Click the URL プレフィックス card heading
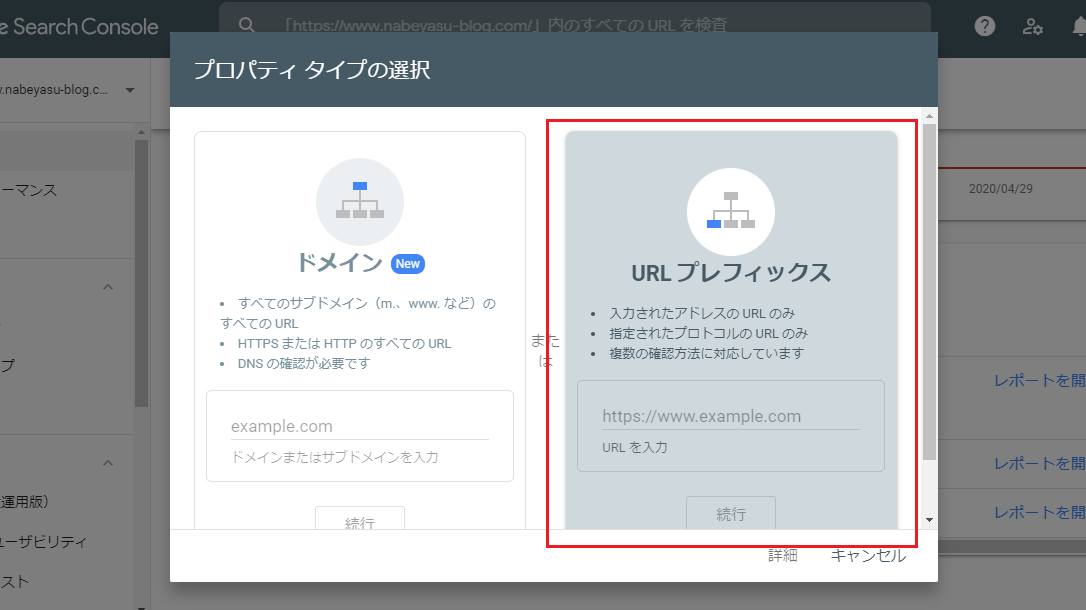The image size is (1086, 610). 731,273
